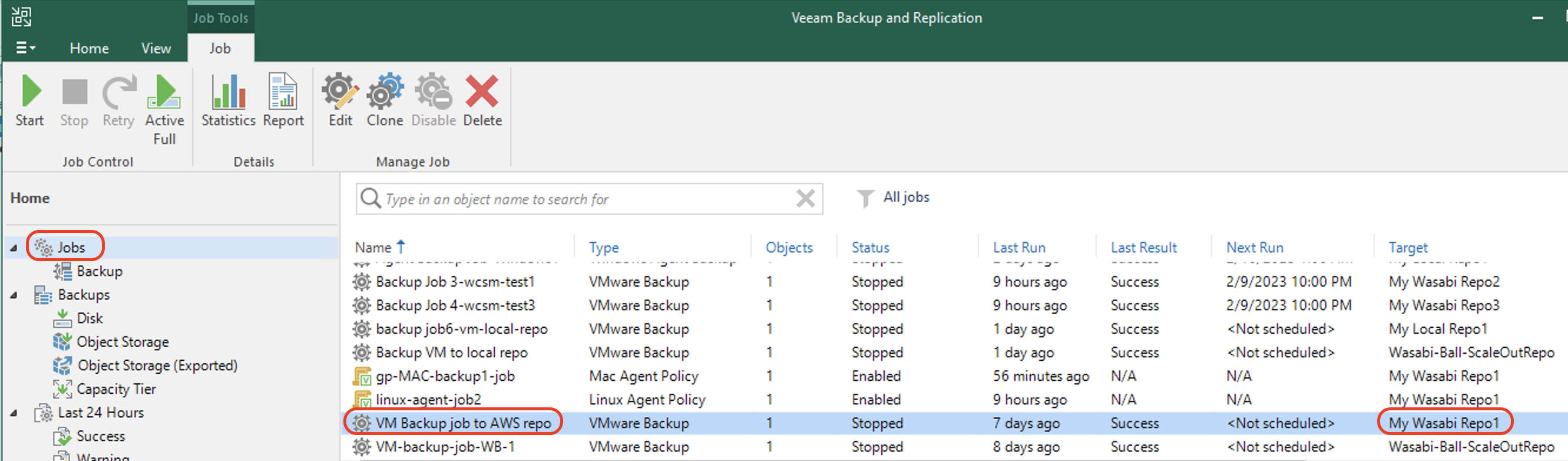The width and height of the screenshot is (1568, 461).
Task: Click the gp-MAC-backup1-job policy icon
Action: tap(362, 376)
